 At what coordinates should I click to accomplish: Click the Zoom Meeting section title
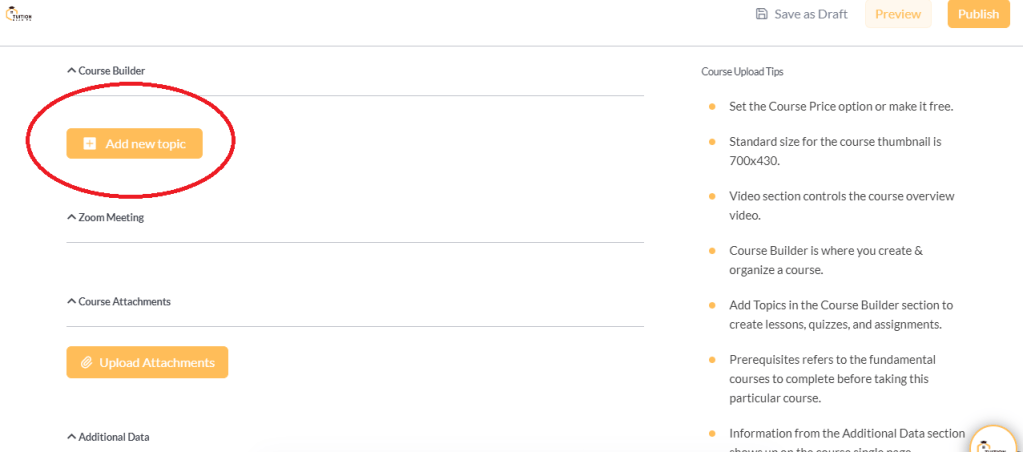(111, 217)
